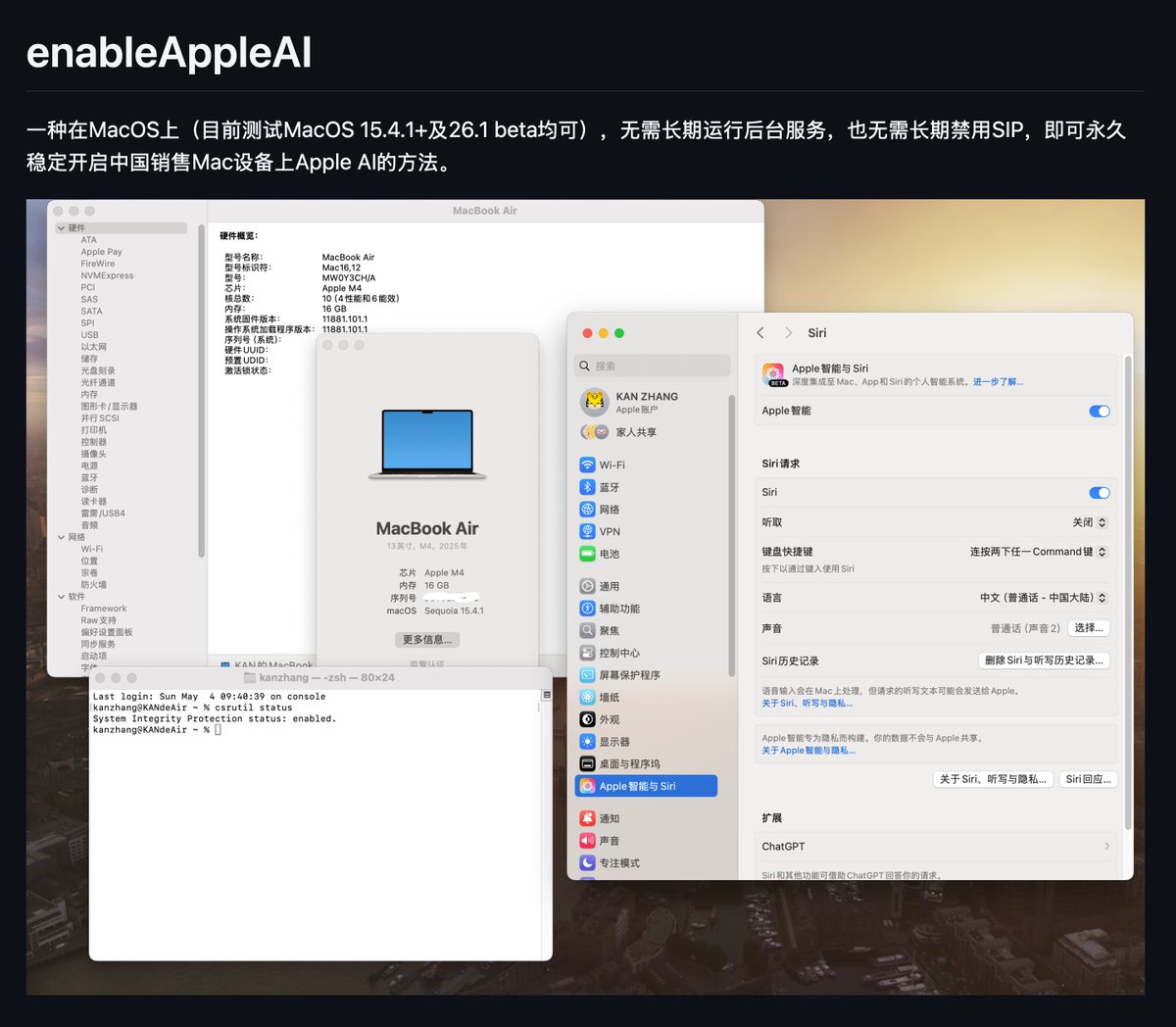Image resolution: width=1176 pixels, height=1027 pixels.
Task: Open the 进一步了解... link
Action: 998,382
